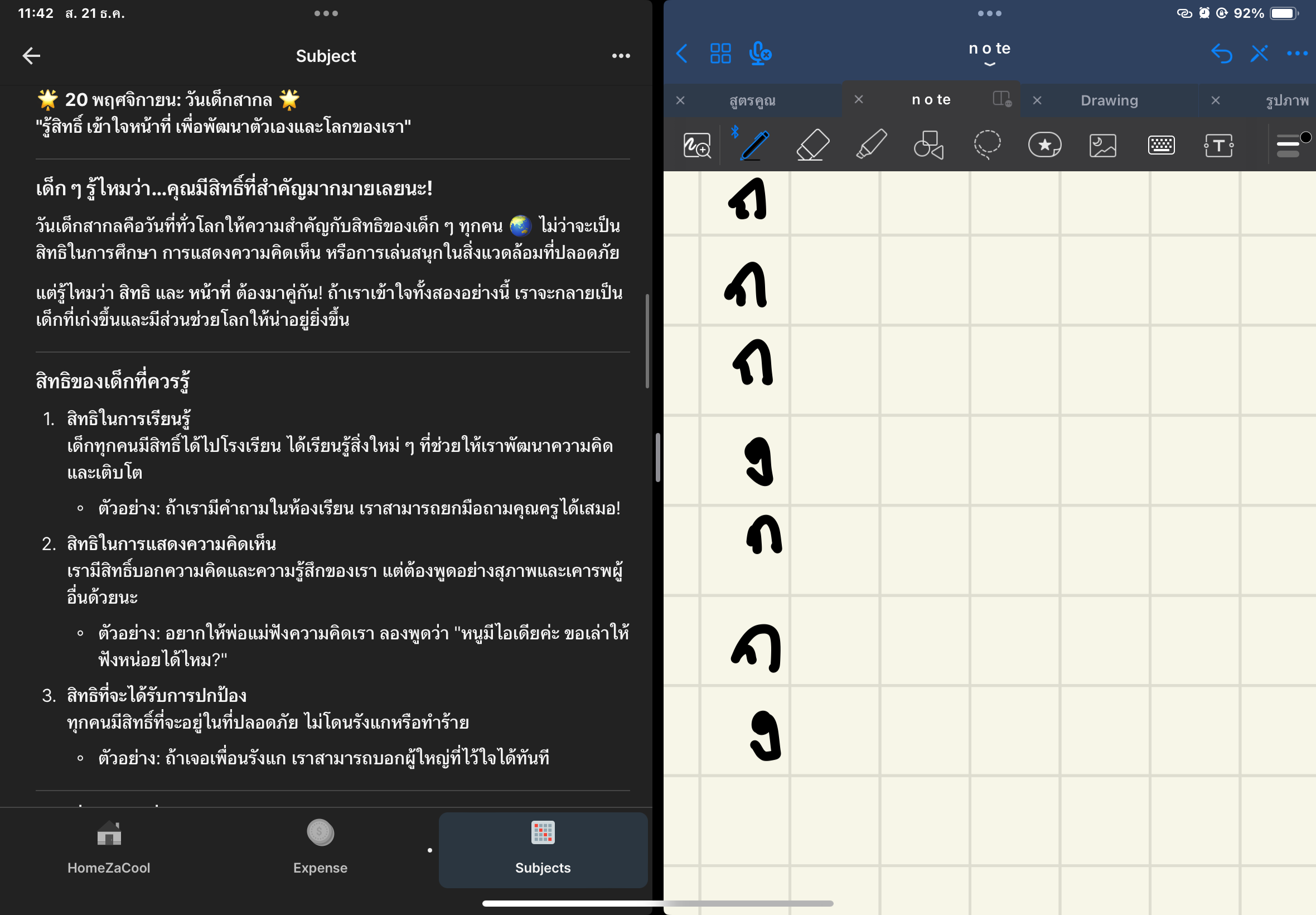Select the eraser tool

812,145
